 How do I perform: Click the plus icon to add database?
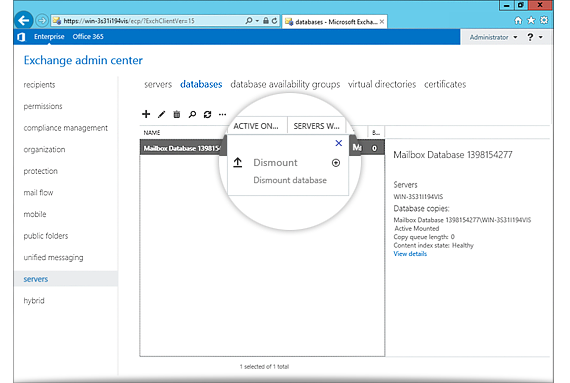click(x=146, y=114)
